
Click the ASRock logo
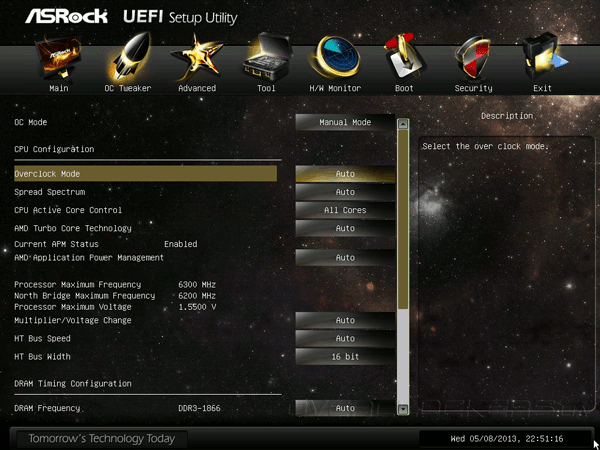click(66, 16)
